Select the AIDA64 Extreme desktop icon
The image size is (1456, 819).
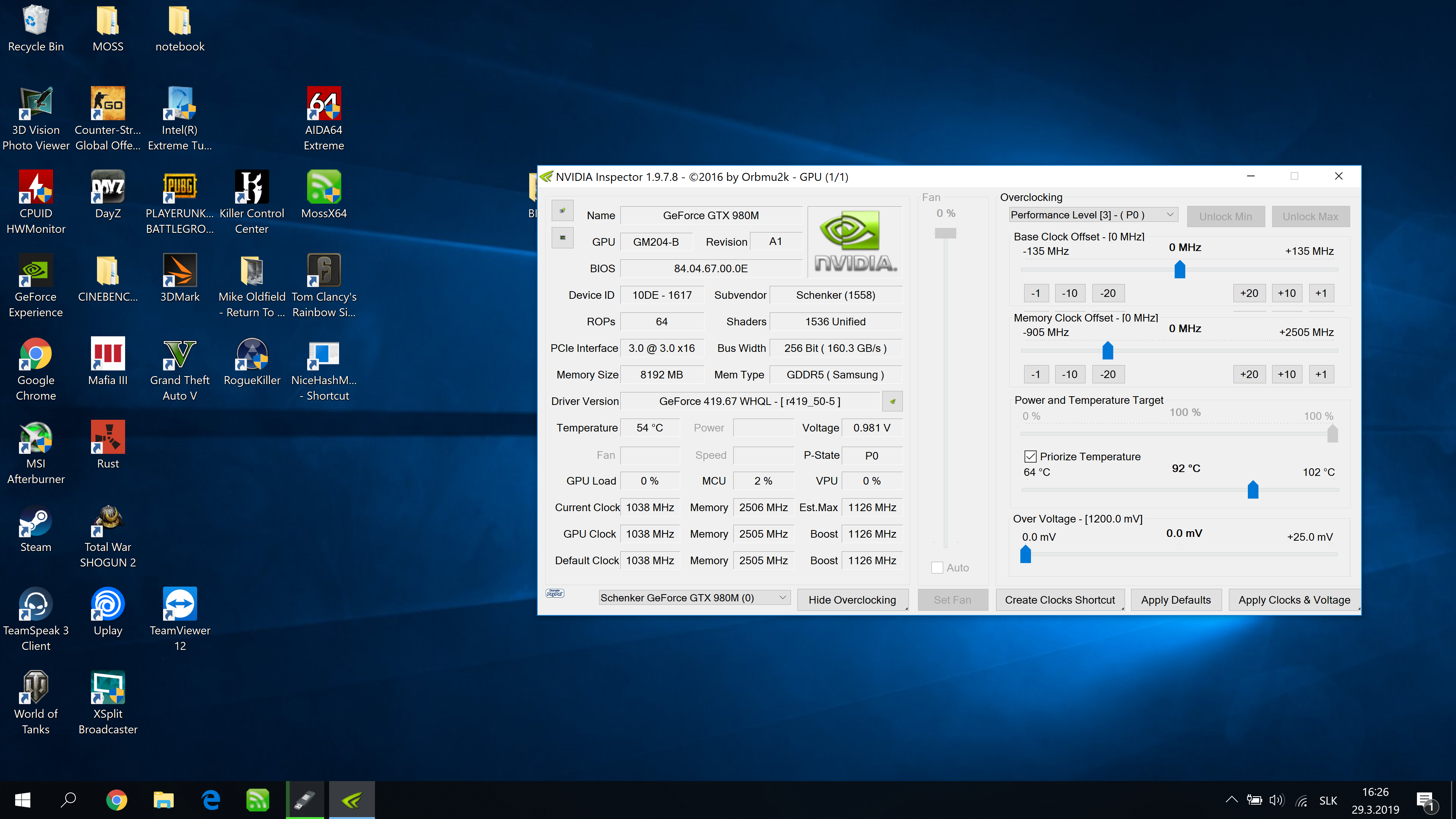point(324,119)
